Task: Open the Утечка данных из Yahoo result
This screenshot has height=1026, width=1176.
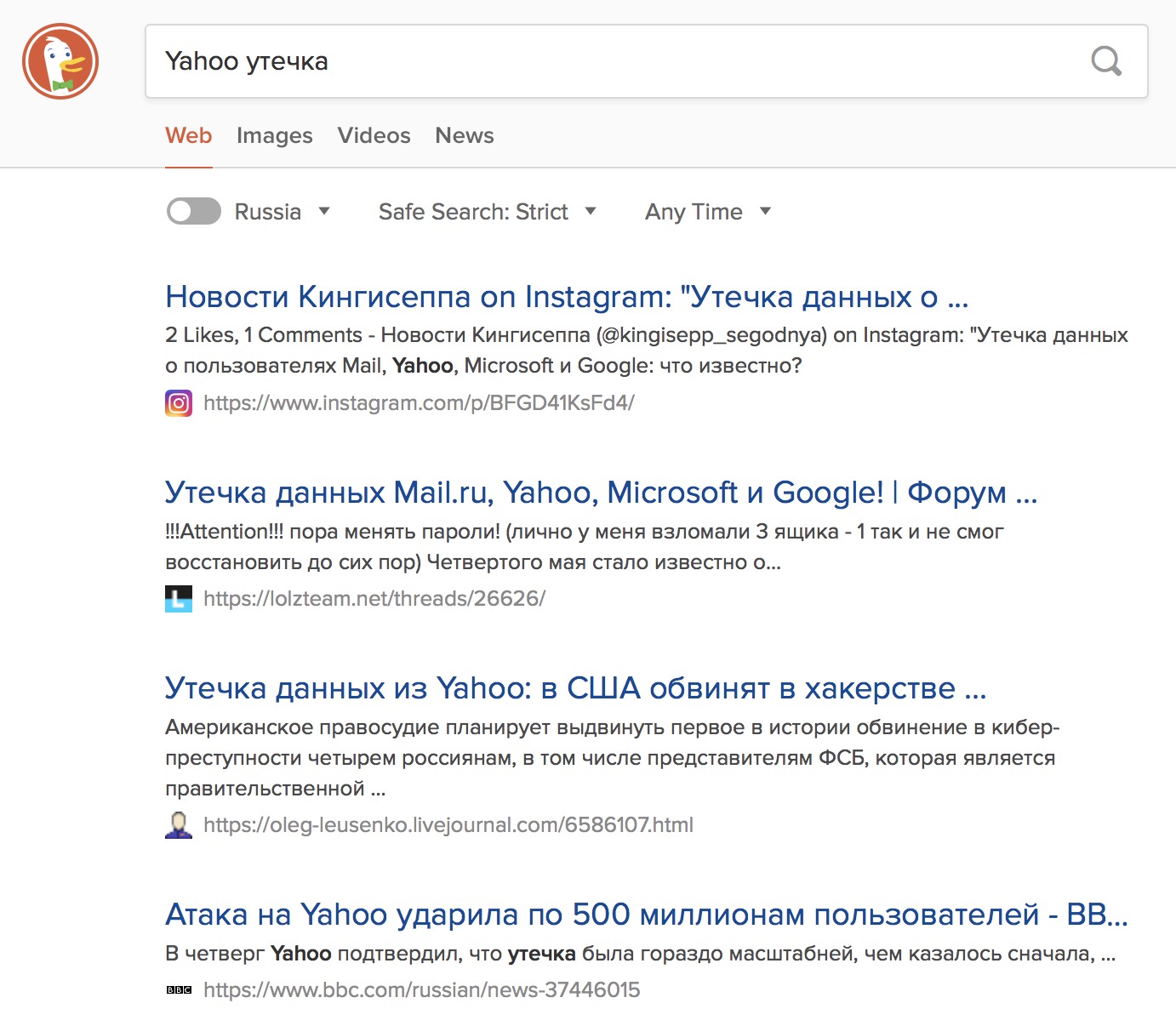Action: point(575,688)
